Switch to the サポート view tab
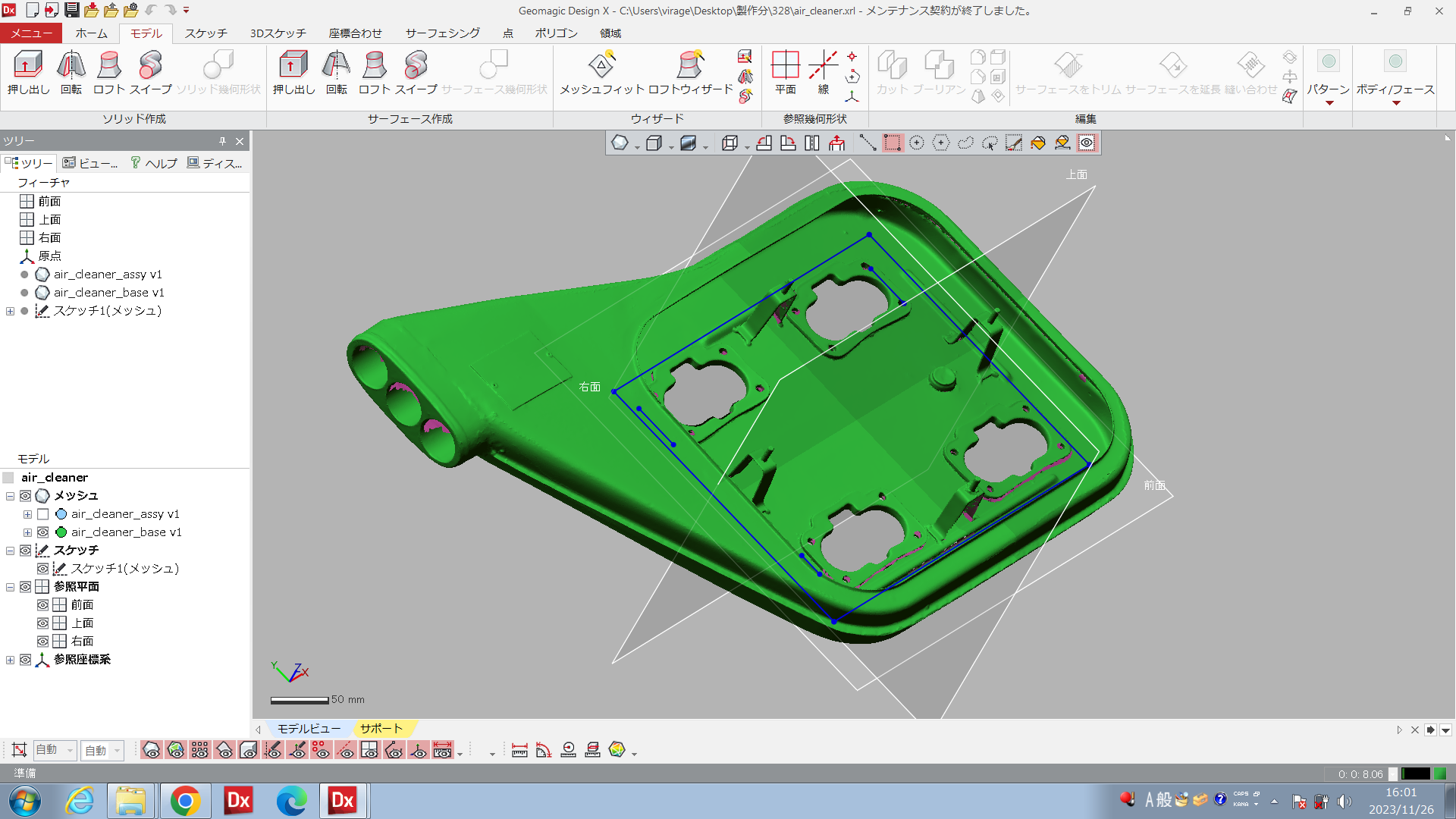 pyautogui.click(x=381, y=729)
